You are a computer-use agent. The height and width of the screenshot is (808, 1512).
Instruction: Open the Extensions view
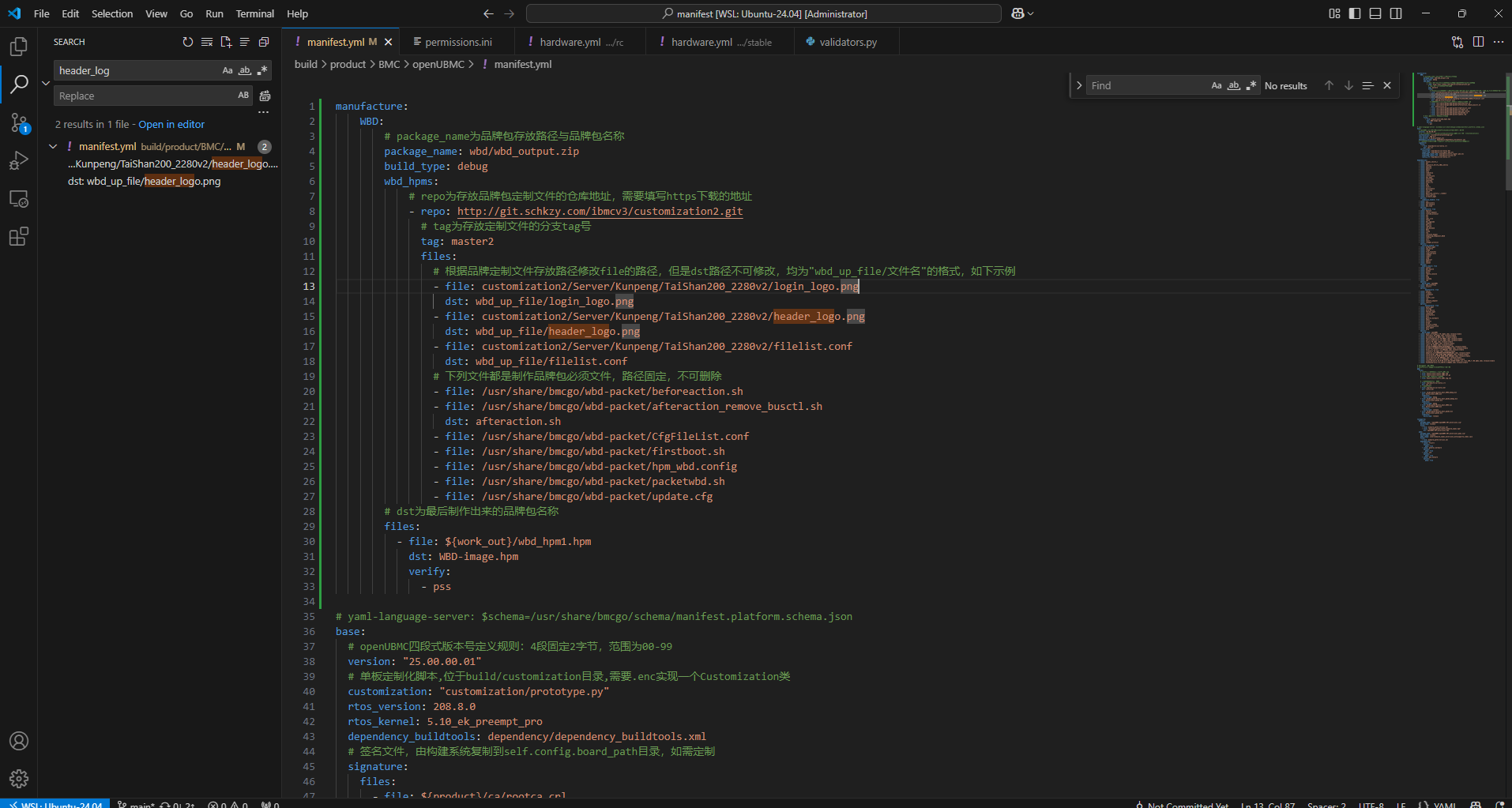[19, 236]
